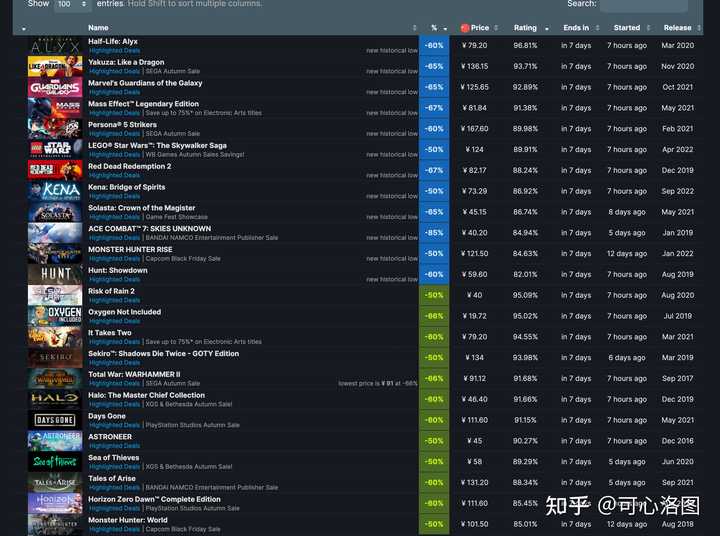This screenshot has height=536, width=720.
Task: Open Red Dead Redemption 2 title link
Action: coord(129,166)
